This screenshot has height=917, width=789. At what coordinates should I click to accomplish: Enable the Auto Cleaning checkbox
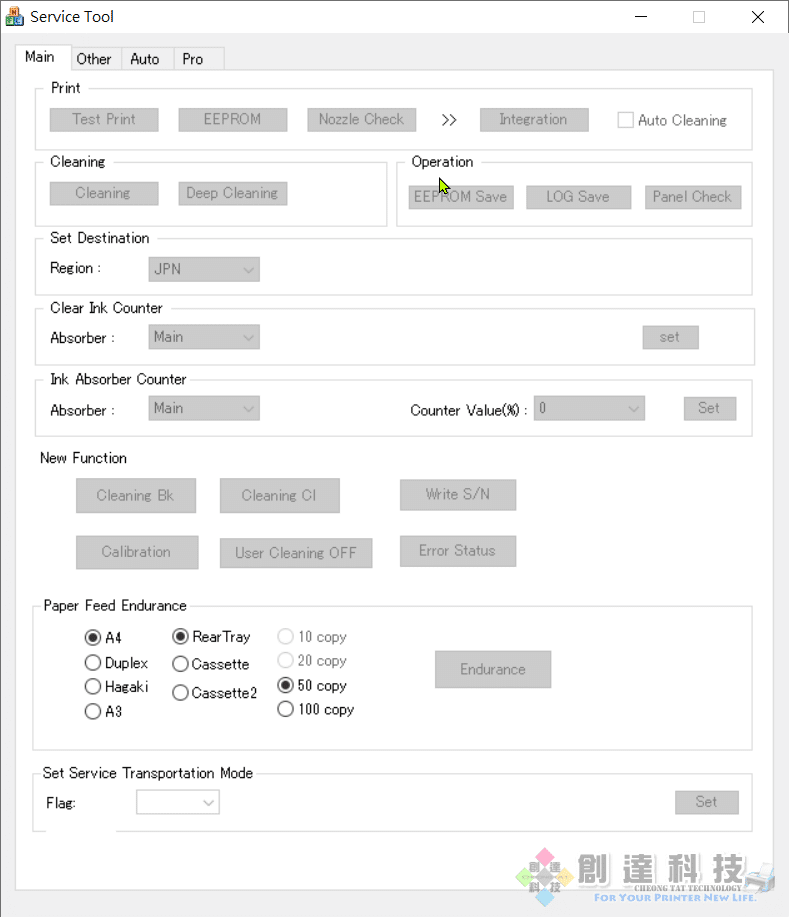click(626, 120)
